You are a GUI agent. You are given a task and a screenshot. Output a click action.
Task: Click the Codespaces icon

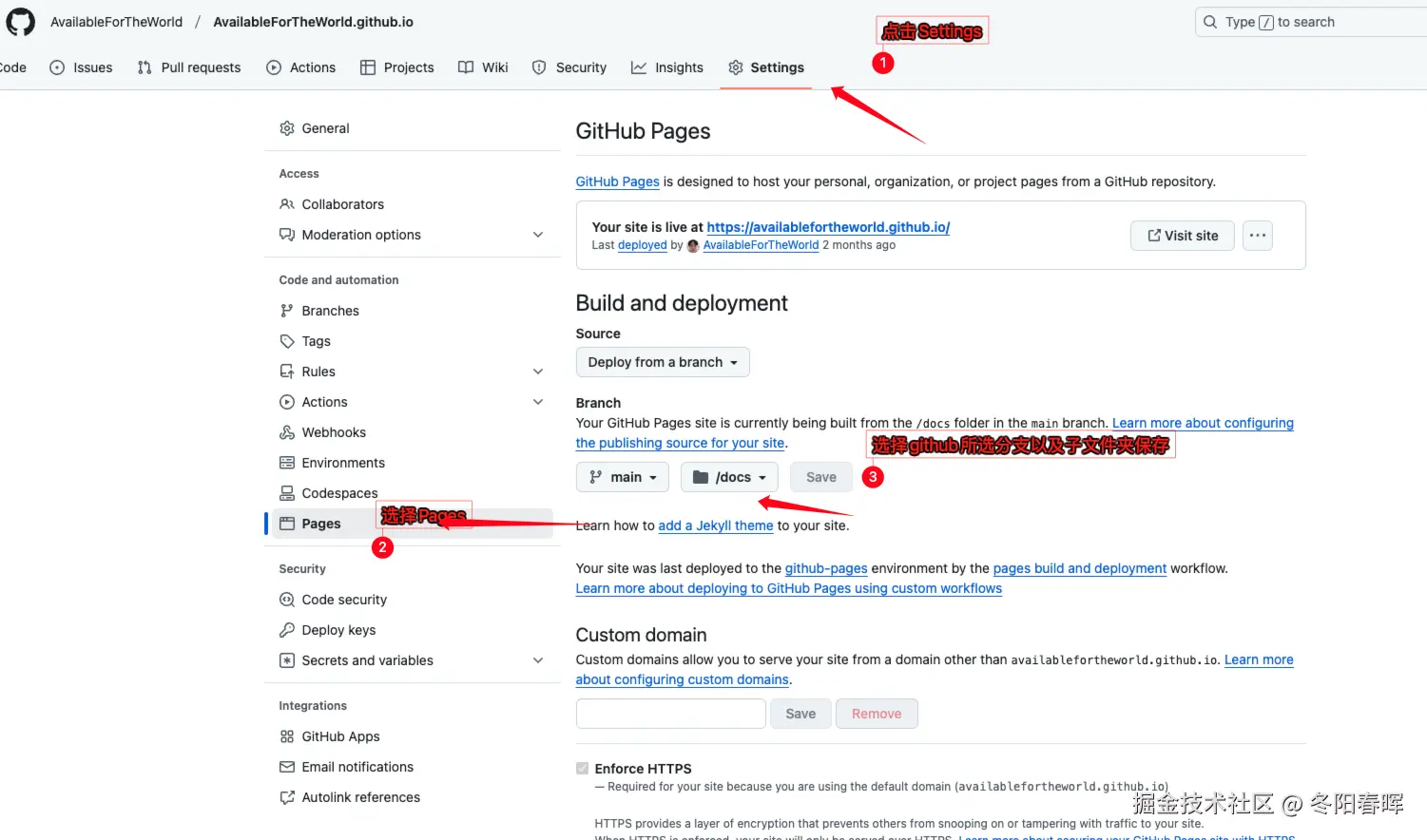point(287,493)
